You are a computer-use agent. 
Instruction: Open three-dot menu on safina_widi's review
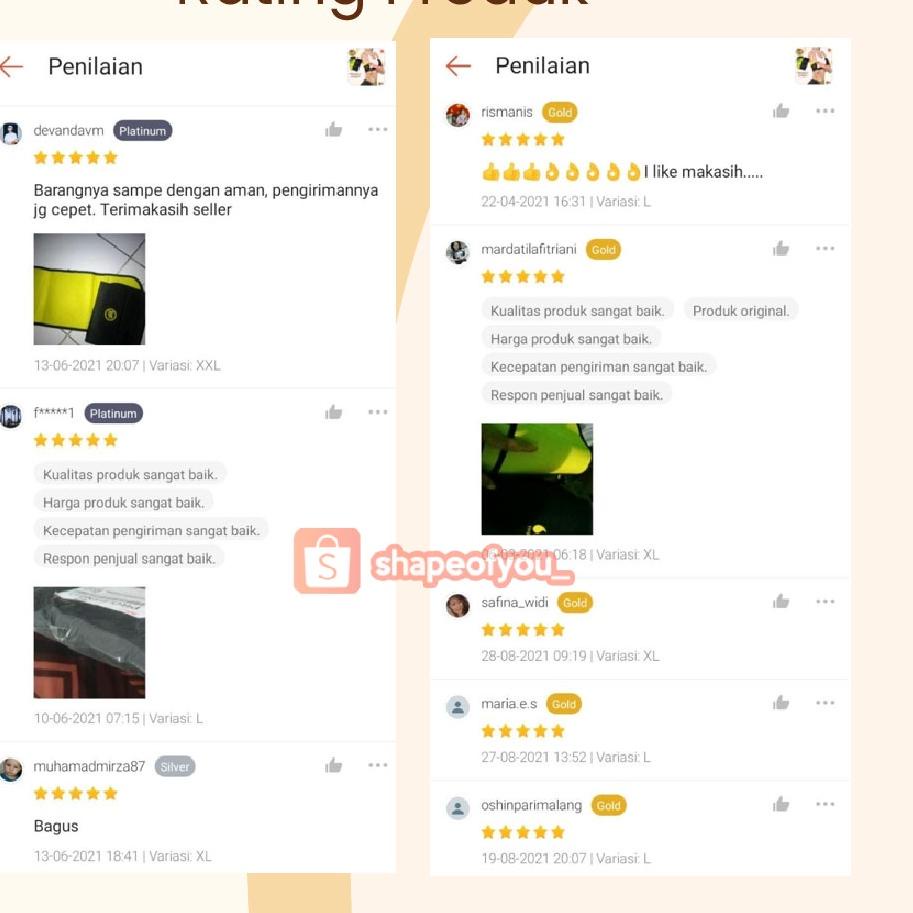pyautogui.click(x=825, y=601)
